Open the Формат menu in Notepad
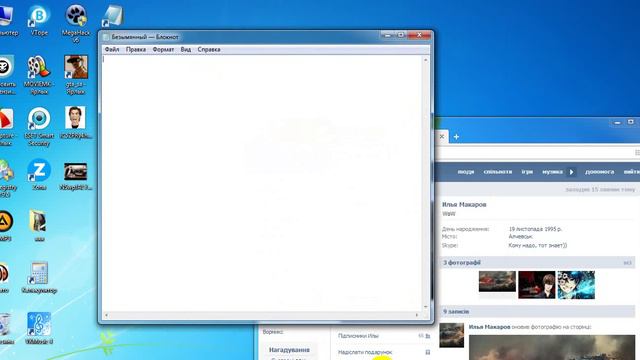Screen dimensions: 640x360 click(163, 49)
